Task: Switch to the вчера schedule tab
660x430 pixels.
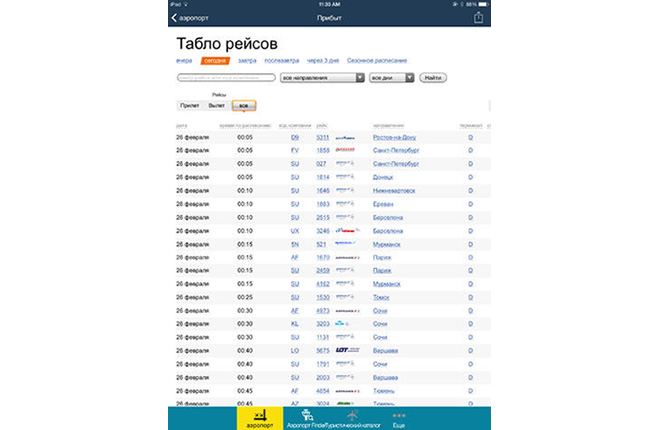Action: coord(184,61)
